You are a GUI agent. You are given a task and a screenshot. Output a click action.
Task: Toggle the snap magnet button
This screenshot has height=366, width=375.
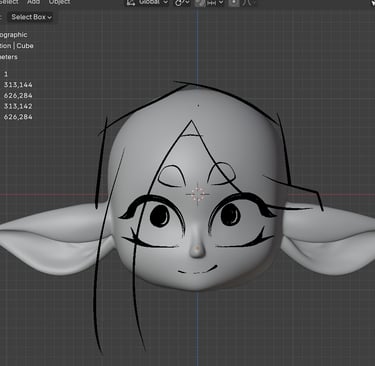[x=200, y=2]
